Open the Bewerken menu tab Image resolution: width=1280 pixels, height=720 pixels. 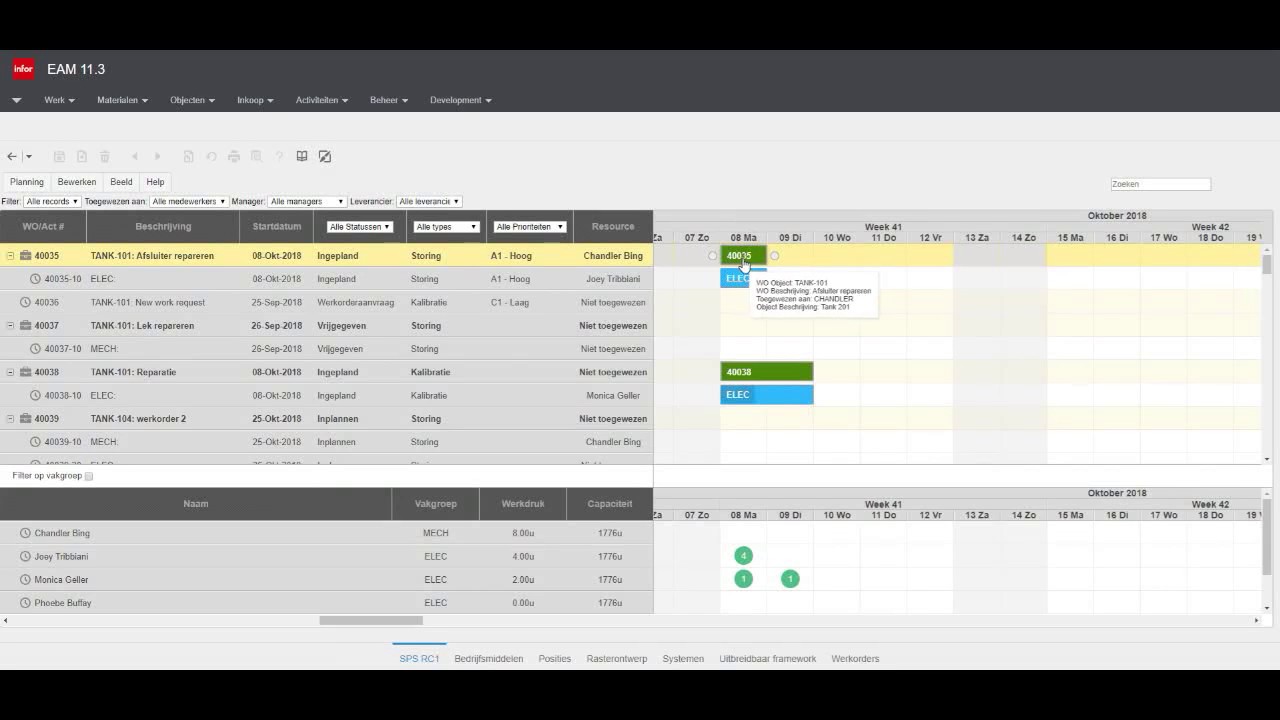(x=77, y=182)
